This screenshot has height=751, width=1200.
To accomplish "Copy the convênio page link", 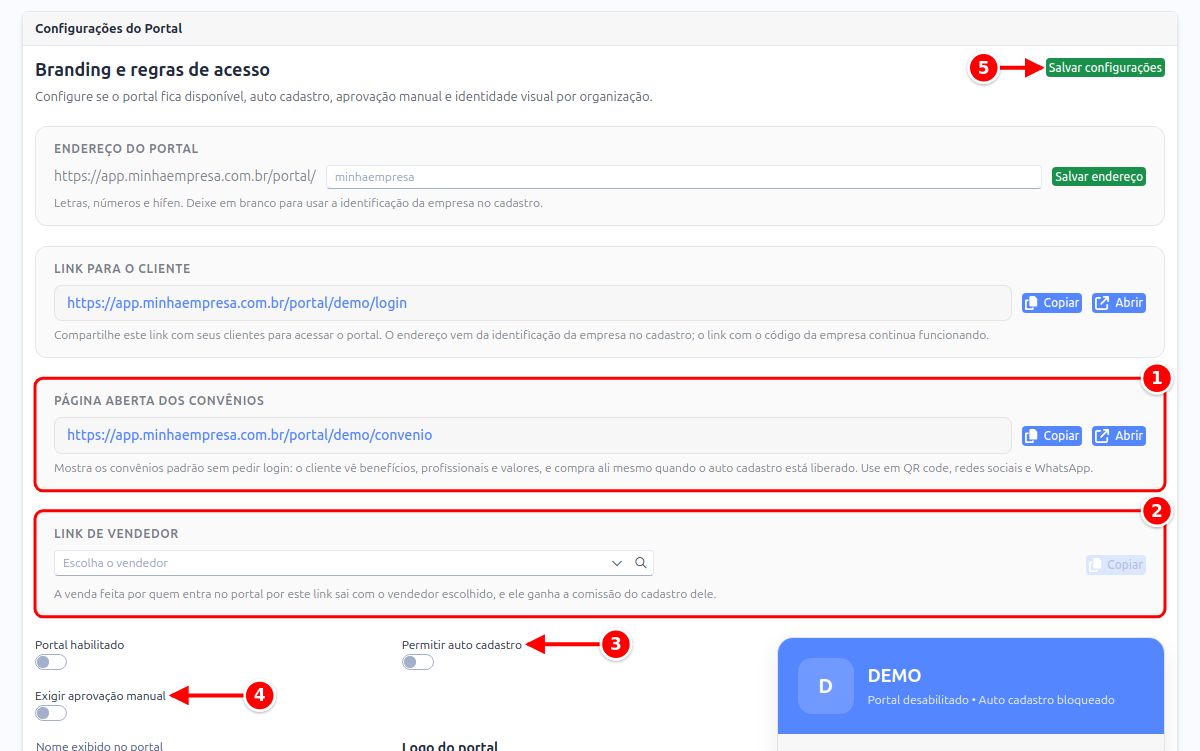I will point(1052,436).
